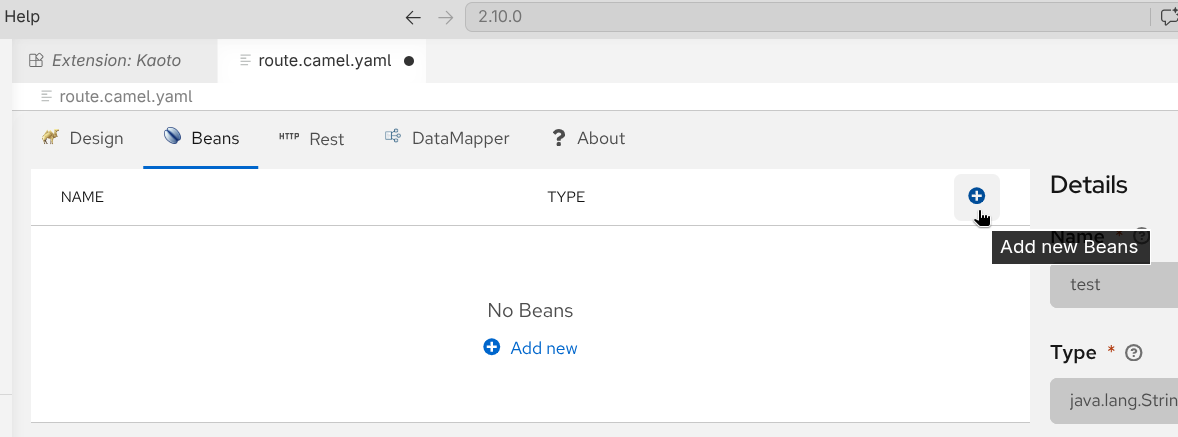1178x437 pixels.
Task: Click the Details heading
Action: click(x=1089, y=185)
